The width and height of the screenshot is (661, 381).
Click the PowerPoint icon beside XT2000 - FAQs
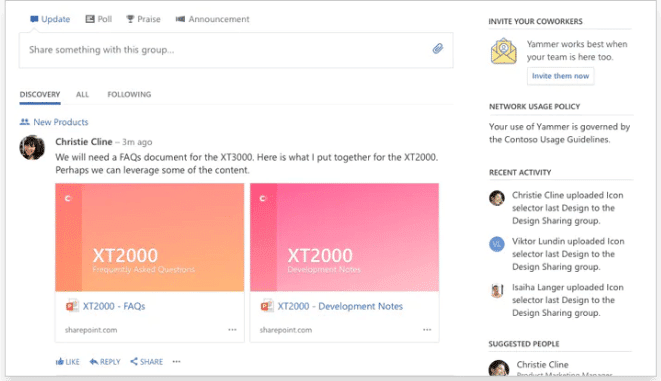click(72, 306)
